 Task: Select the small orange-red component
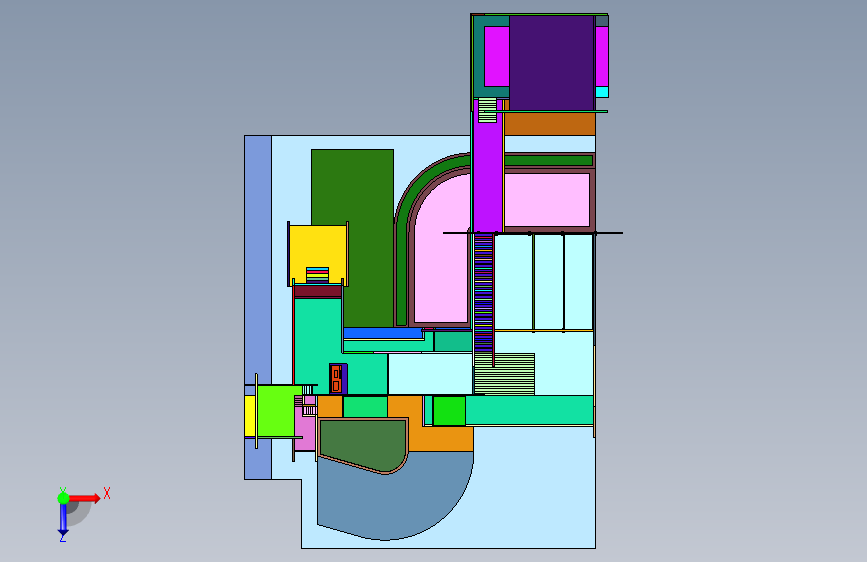(x=336, y=379)
